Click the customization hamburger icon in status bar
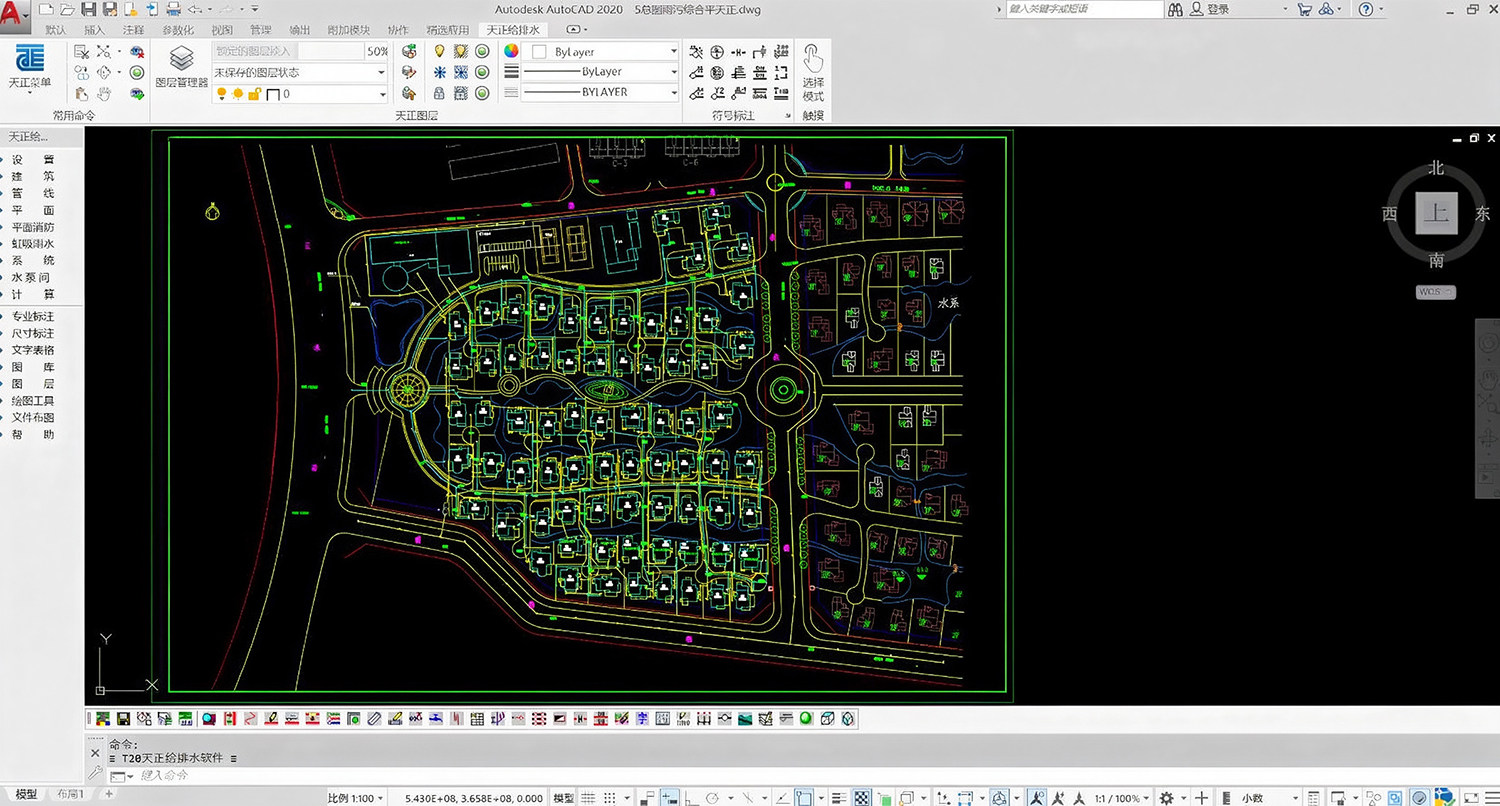Viewport: 1500px width, 806px height. (1490, 798)
